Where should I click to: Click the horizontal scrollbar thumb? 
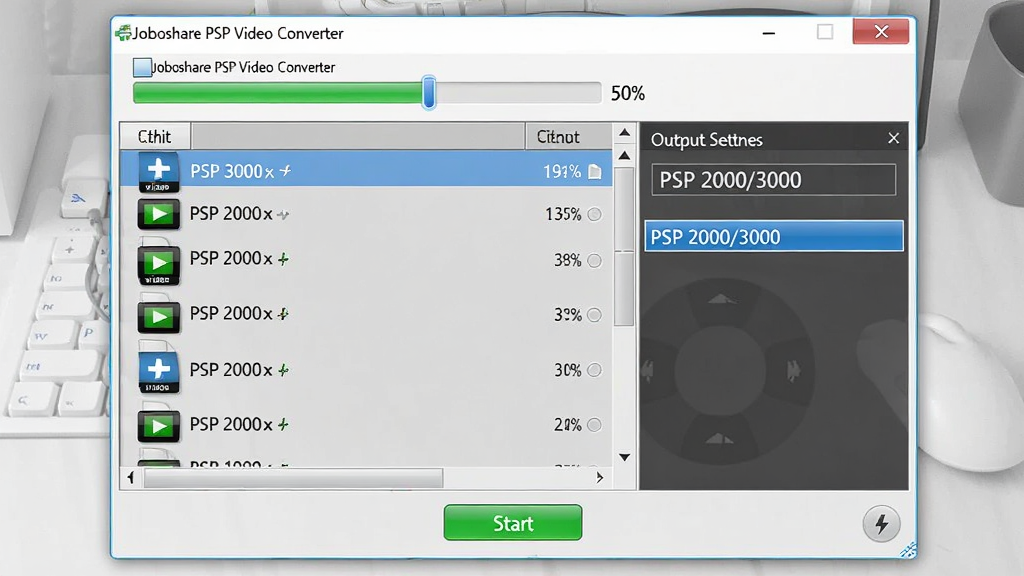click(293, 478)
